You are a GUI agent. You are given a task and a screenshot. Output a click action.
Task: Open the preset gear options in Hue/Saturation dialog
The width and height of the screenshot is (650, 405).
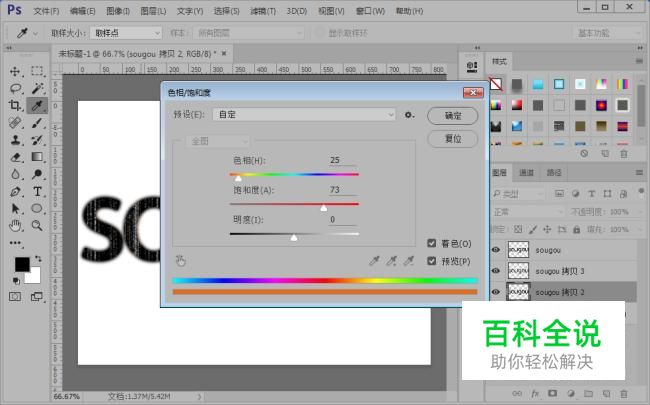(x=410, y=115)
